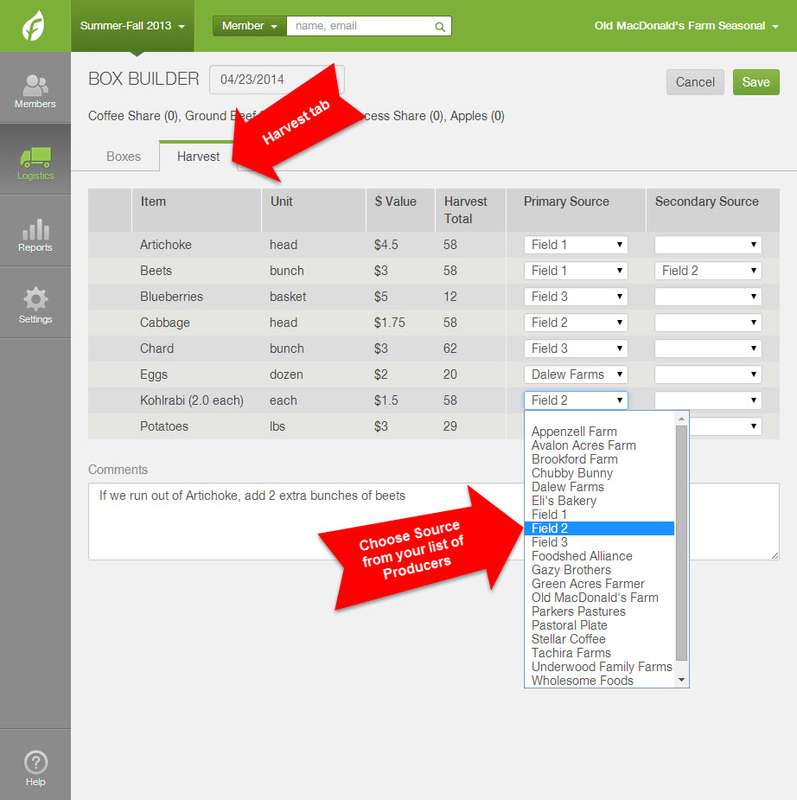Screen dimensions: 797x800
Task: Open Cabbage secondary source dropdown
Action: pos(708,322)
